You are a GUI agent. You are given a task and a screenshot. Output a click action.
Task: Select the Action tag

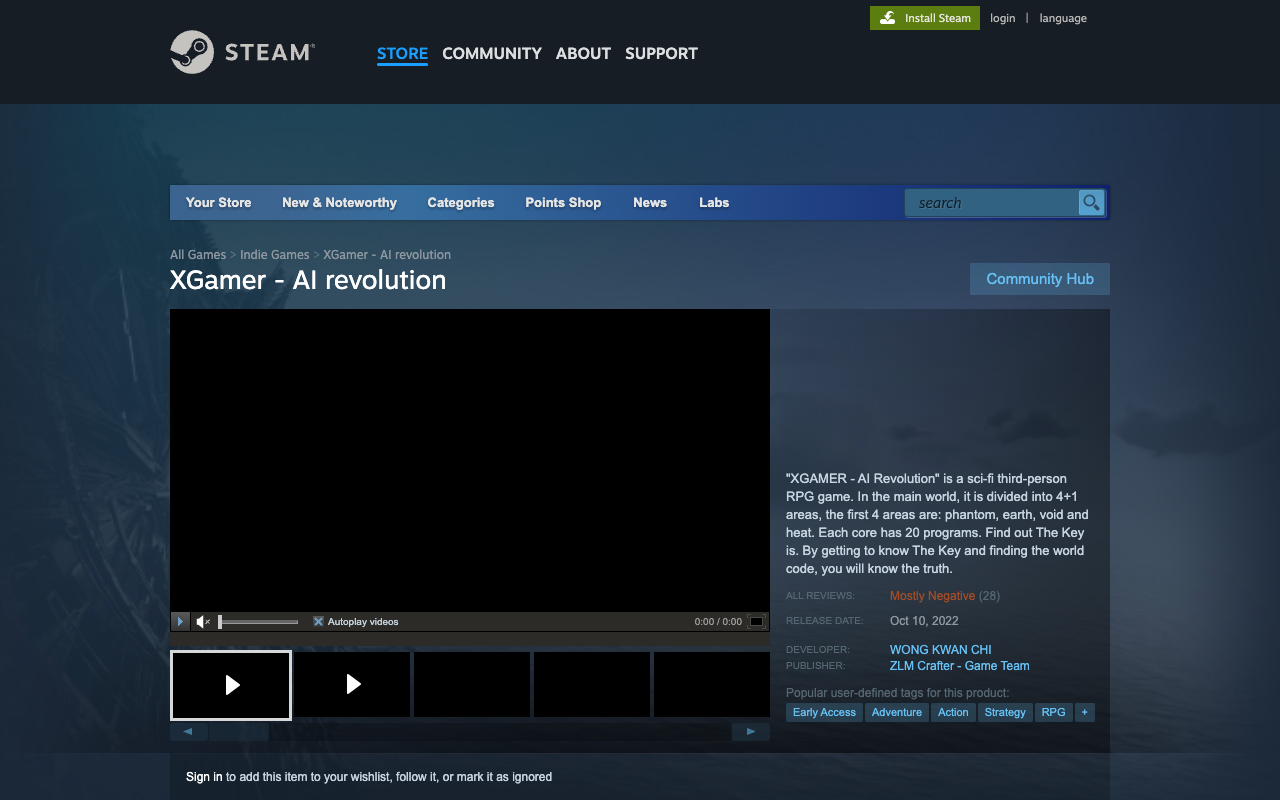click(953, 712)
